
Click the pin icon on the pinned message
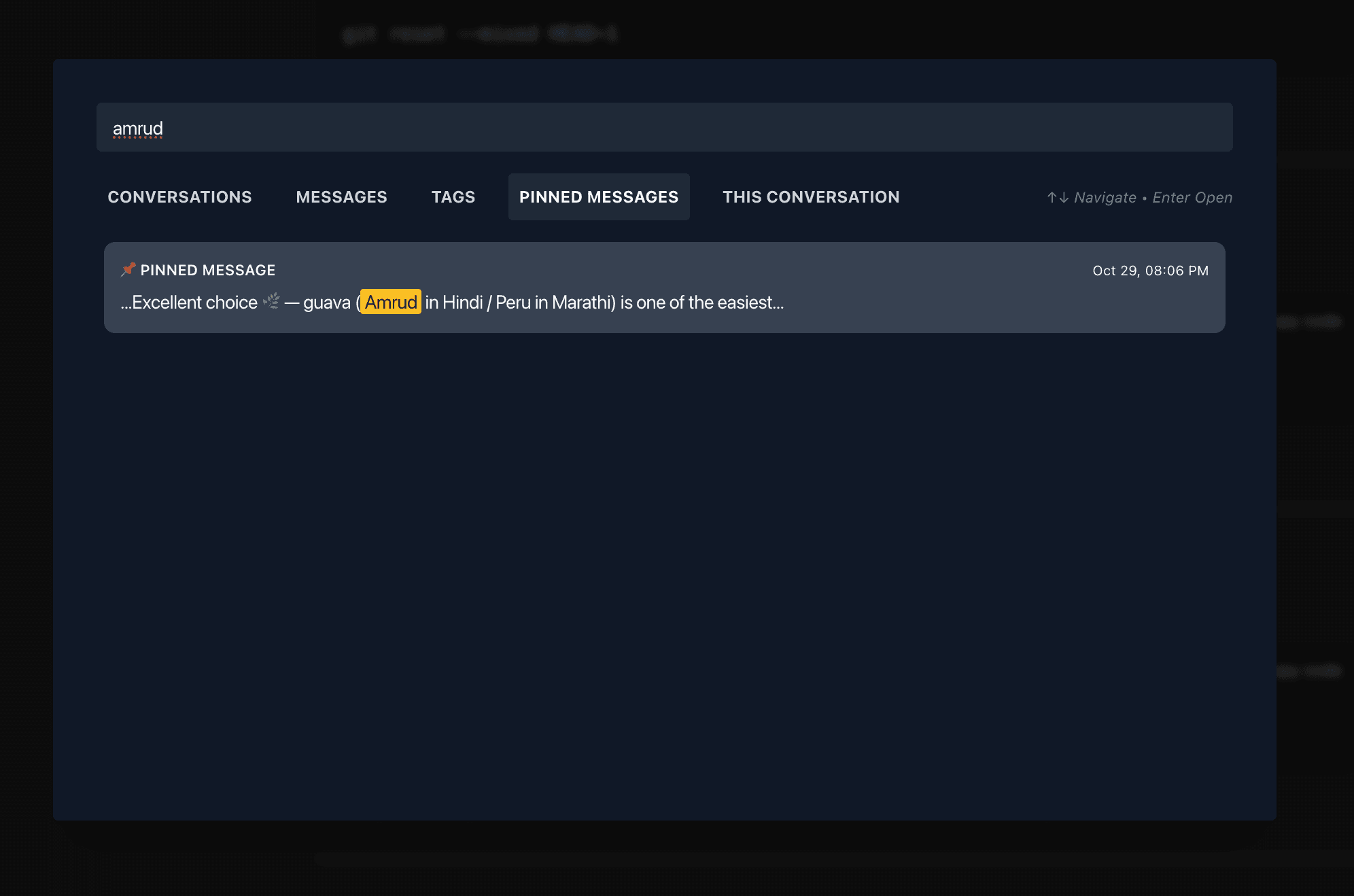coord(128,269)
